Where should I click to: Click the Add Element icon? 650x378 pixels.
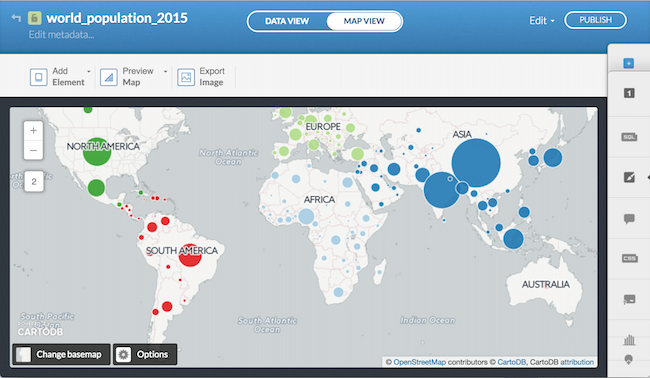pyautogui.click(x=39, y=77)
